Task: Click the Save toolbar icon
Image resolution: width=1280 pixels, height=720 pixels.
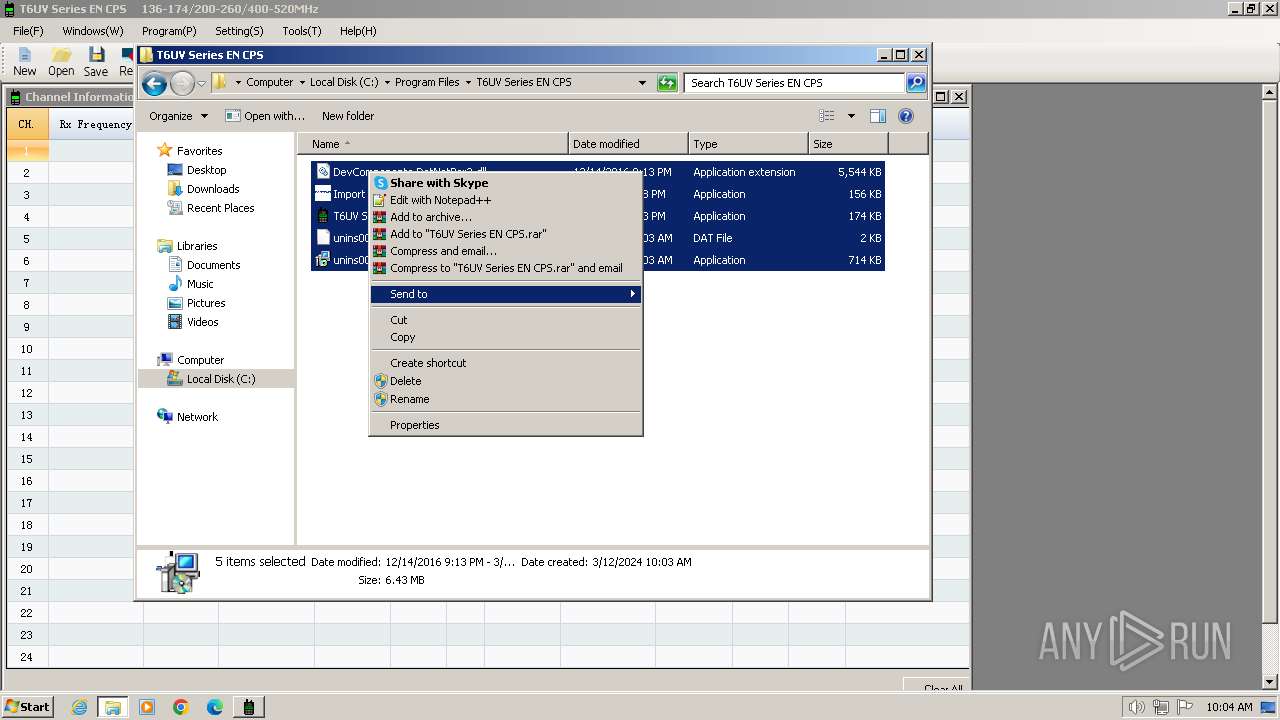Action: pos(96,62)
